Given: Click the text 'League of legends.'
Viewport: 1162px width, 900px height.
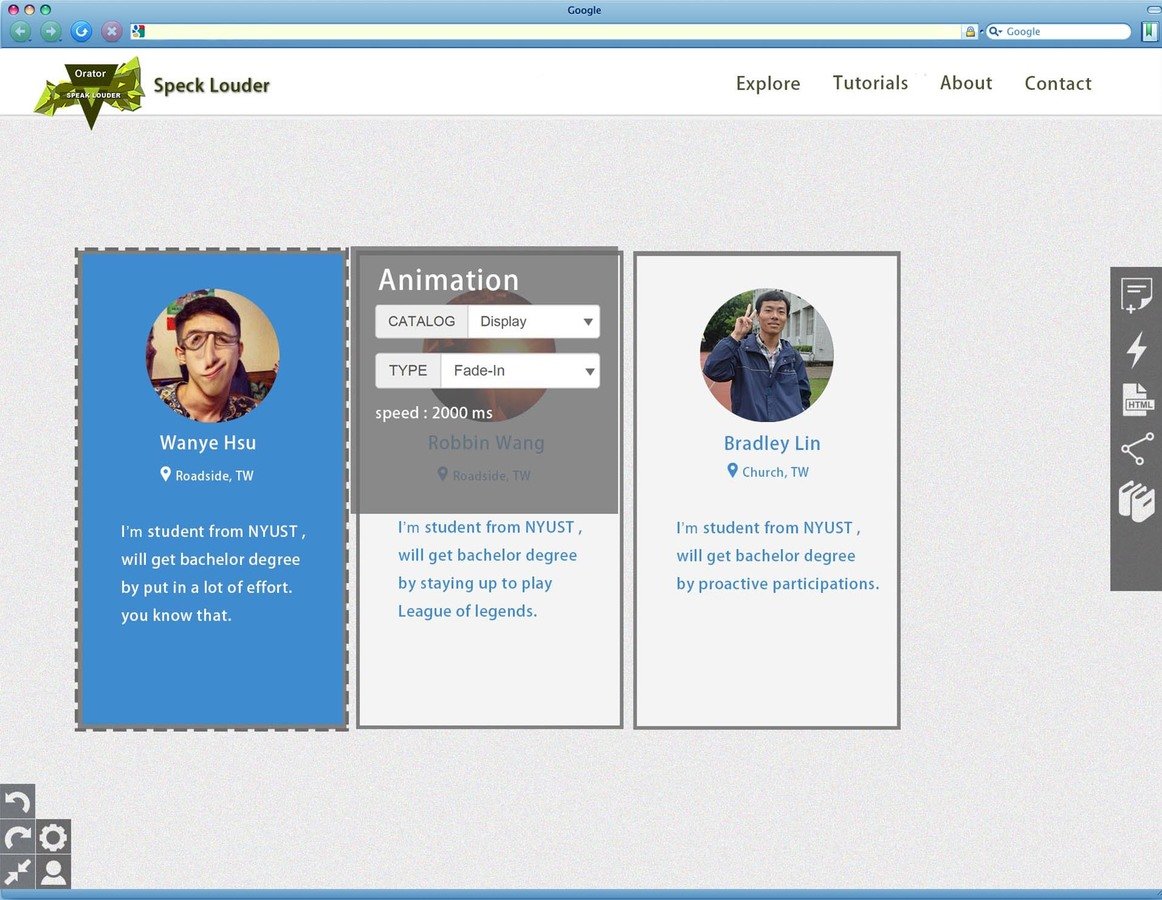Looking at the screenshot, I should tap(468, 611).
